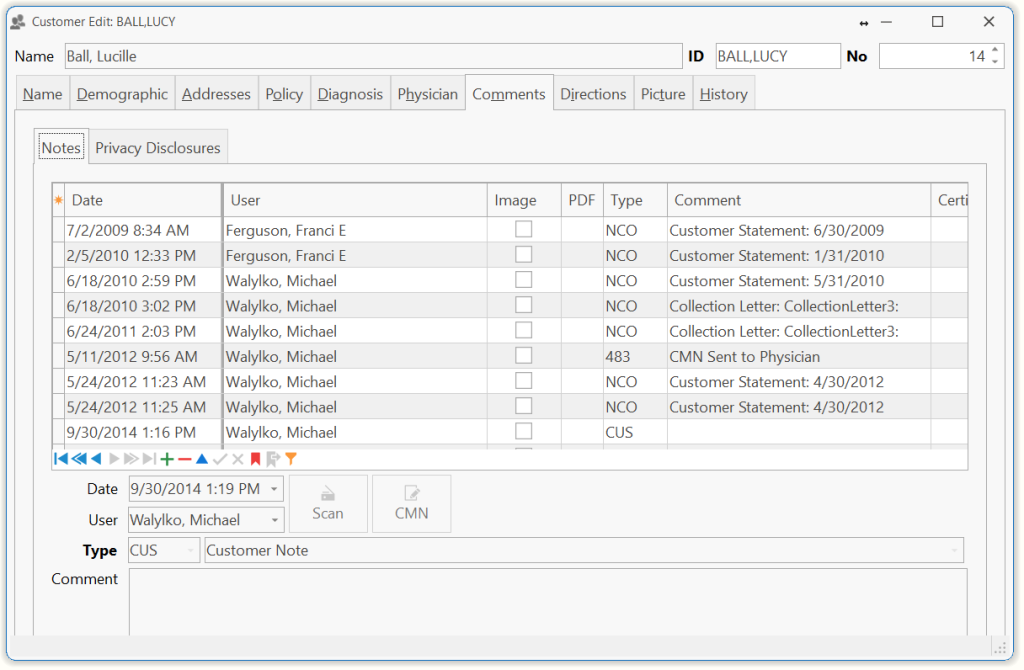Open the orange filter funnel
Screen dimensions: 1024x670
tap(291, 459)
